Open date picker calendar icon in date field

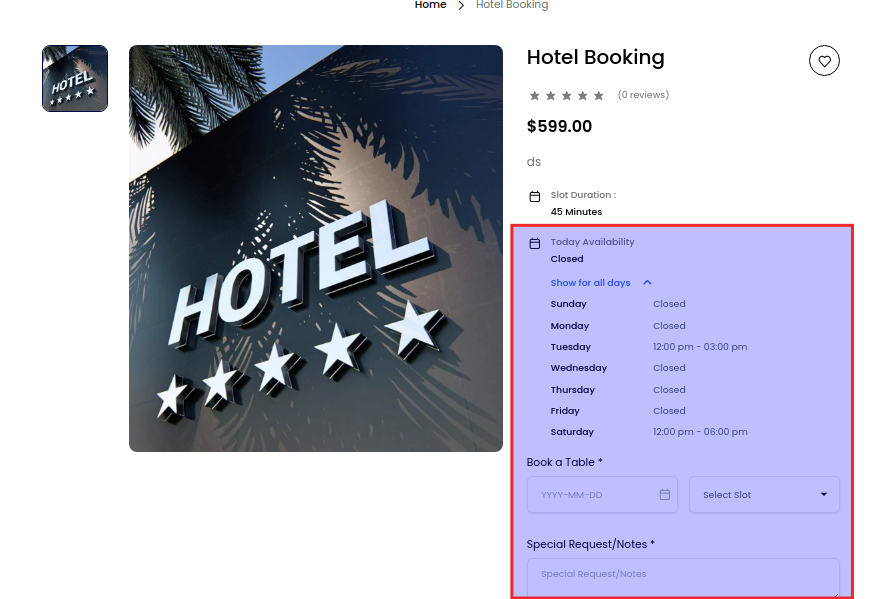(665, 495)
